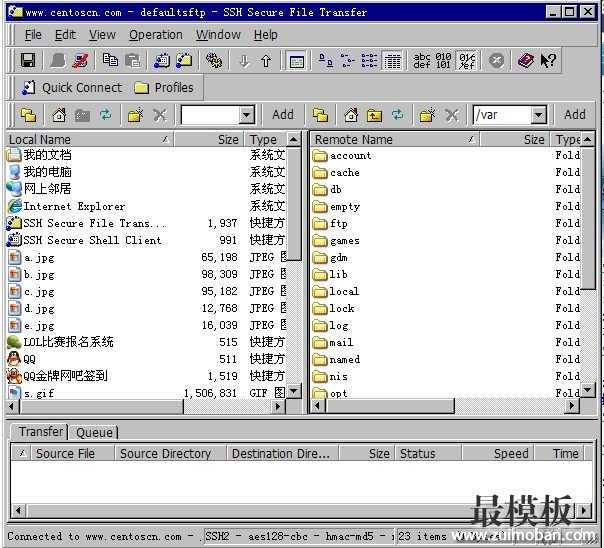
Task: Open a new terminal window icon
Action: pos(162,60)
